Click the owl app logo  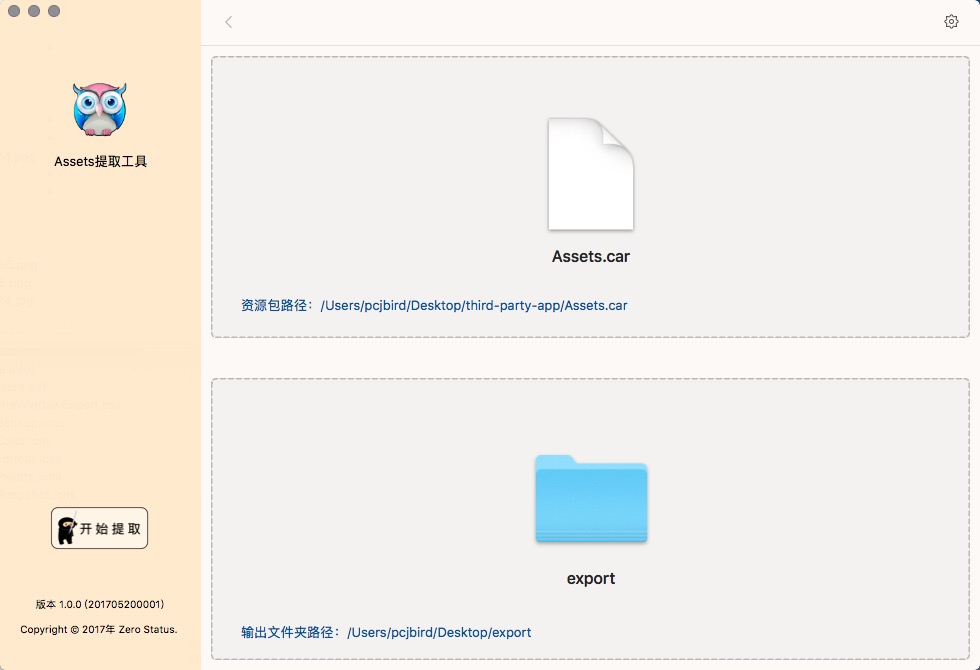[99, 109]
